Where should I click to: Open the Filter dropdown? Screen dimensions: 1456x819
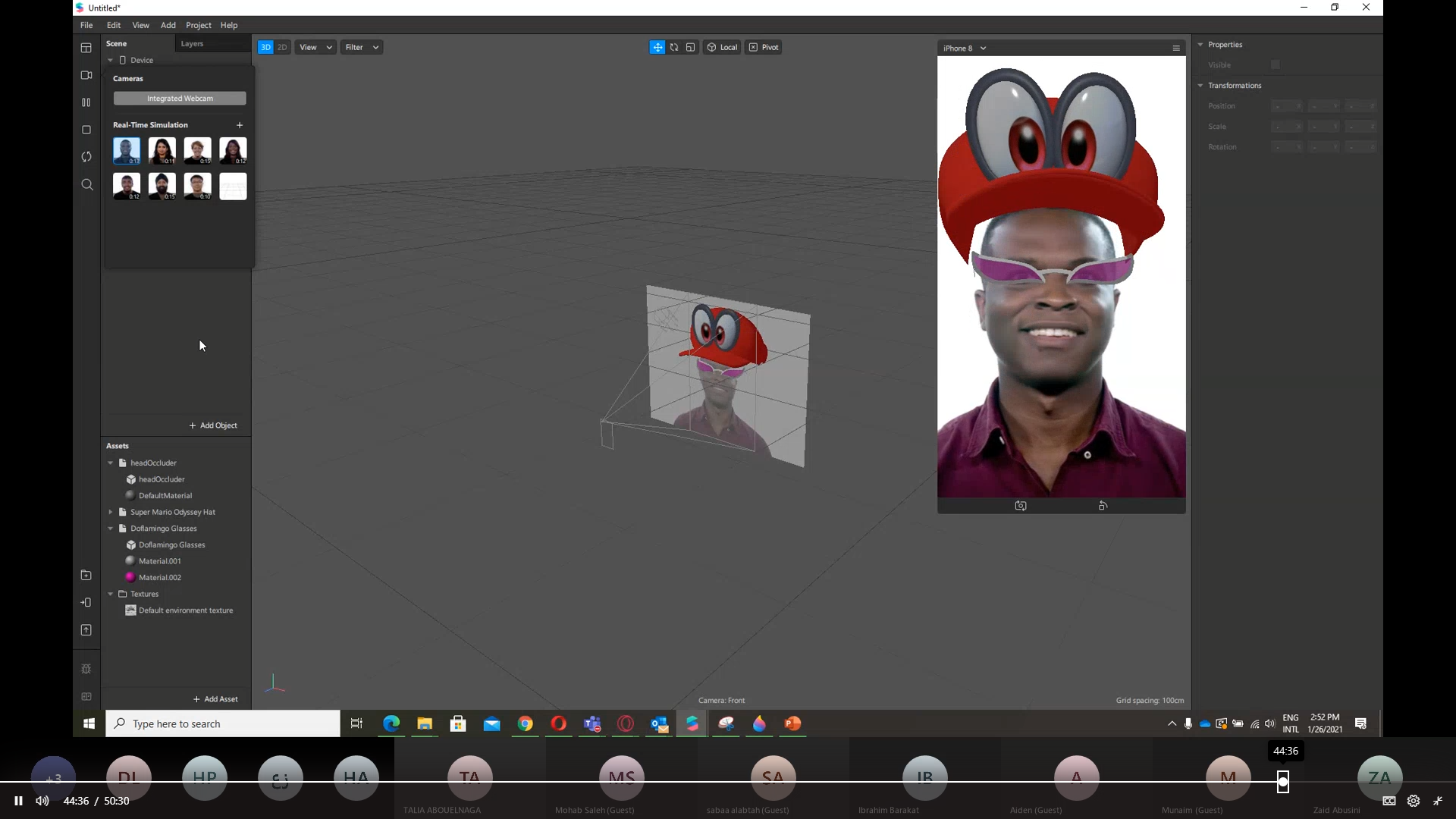361,47
